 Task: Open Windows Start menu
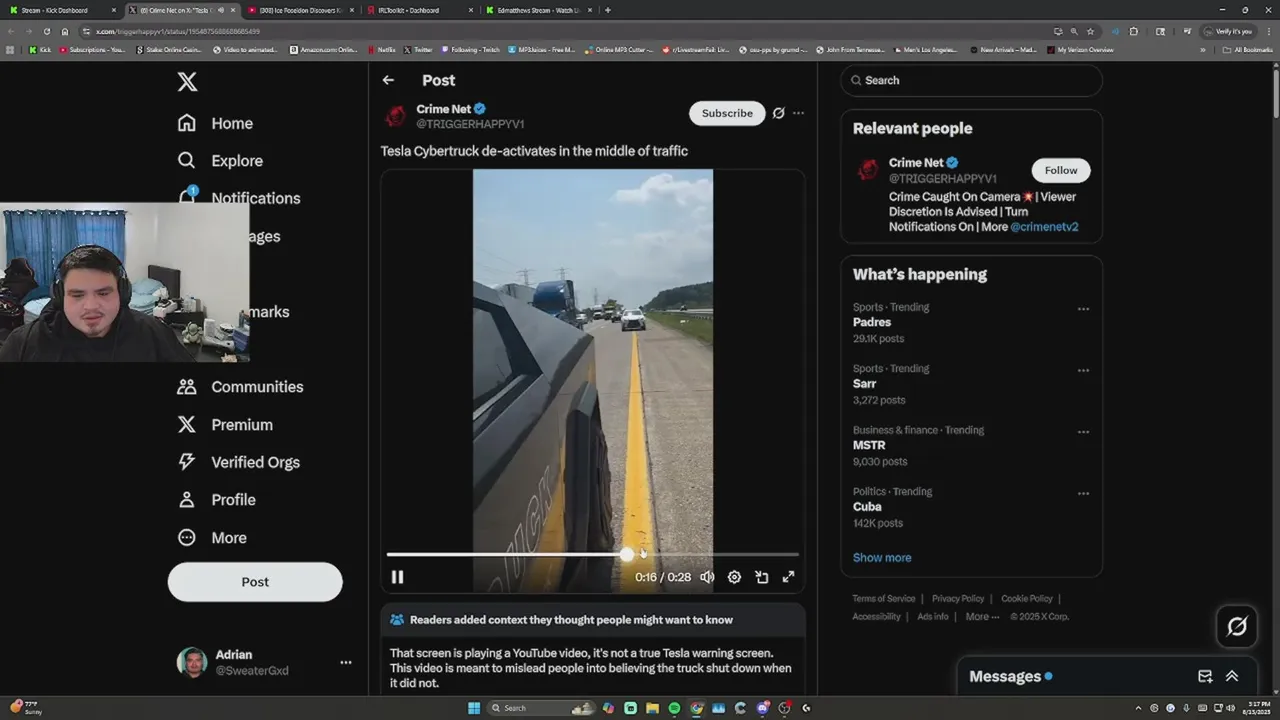(474, 708)
